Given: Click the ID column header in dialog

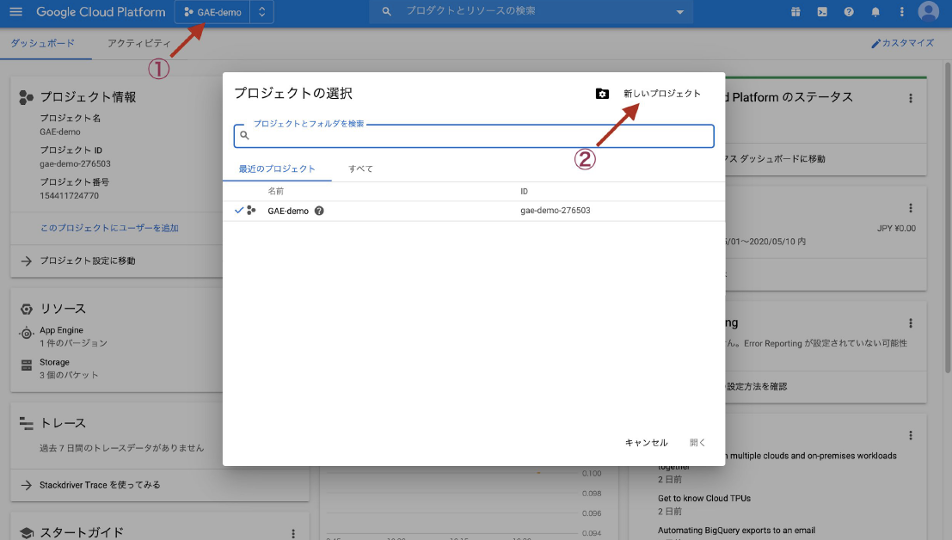Looking at the screenshot, I should [x=524, y=191].
